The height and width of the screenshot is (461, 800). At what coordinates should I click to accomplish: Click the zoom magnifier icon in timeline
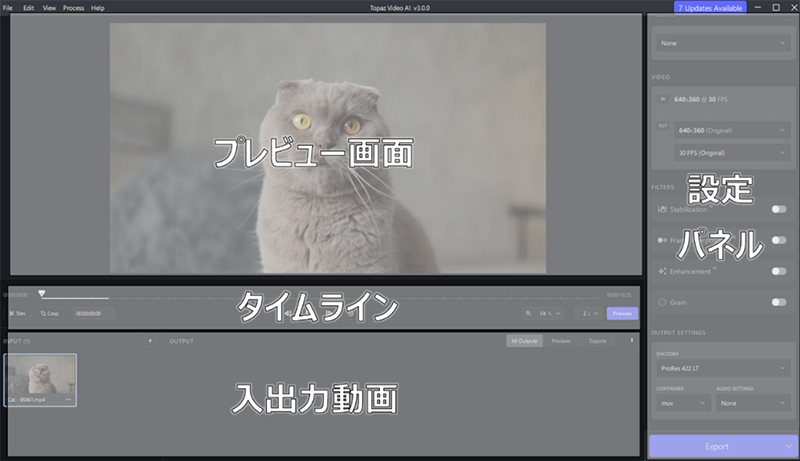[529, 313]
